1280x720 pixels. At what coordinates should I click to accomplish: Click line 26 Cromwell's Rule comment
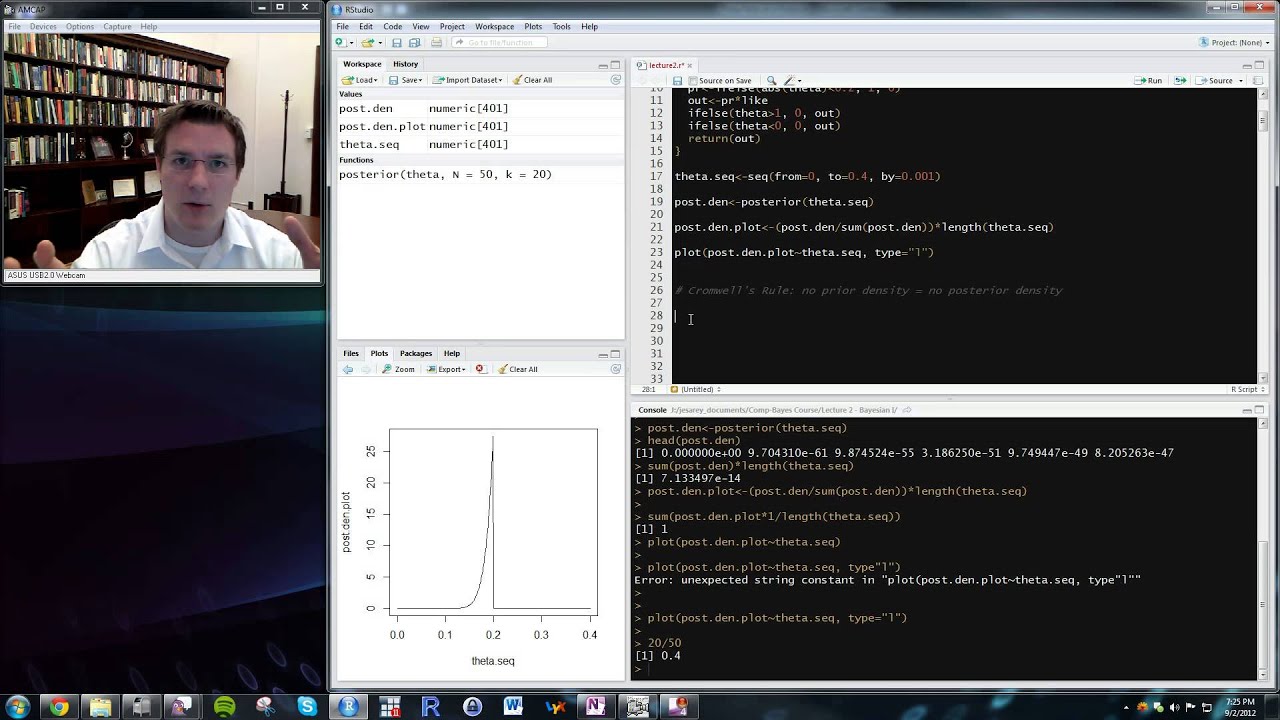coord(868,290)
